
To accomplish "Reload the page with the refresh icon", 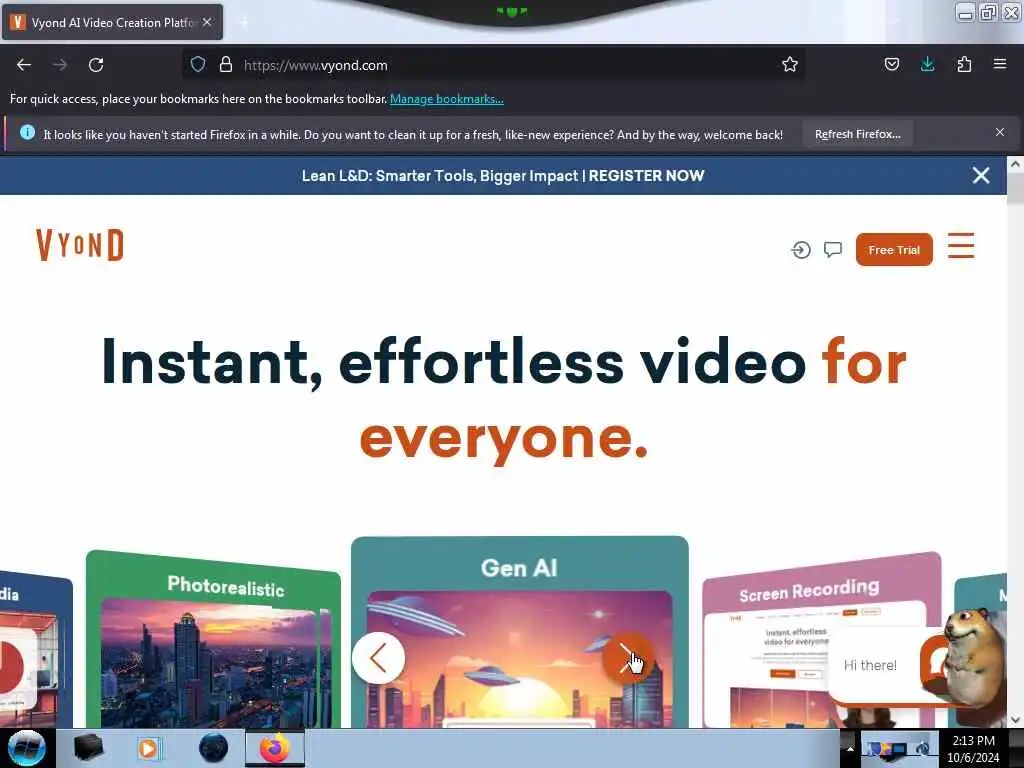I will 96,65.
